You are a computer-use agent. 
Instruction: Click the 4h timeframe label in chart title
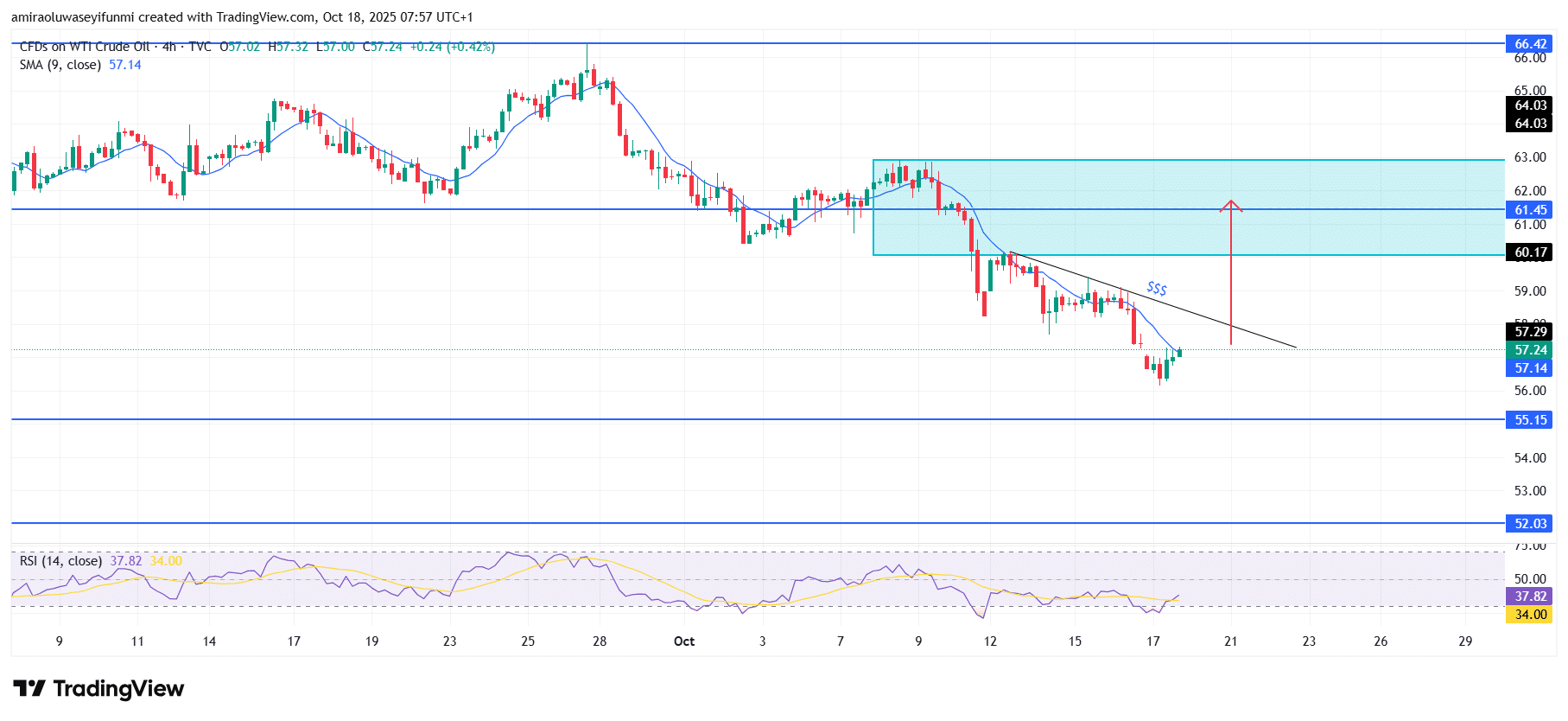pyautogui.click(x=169, y=47)
